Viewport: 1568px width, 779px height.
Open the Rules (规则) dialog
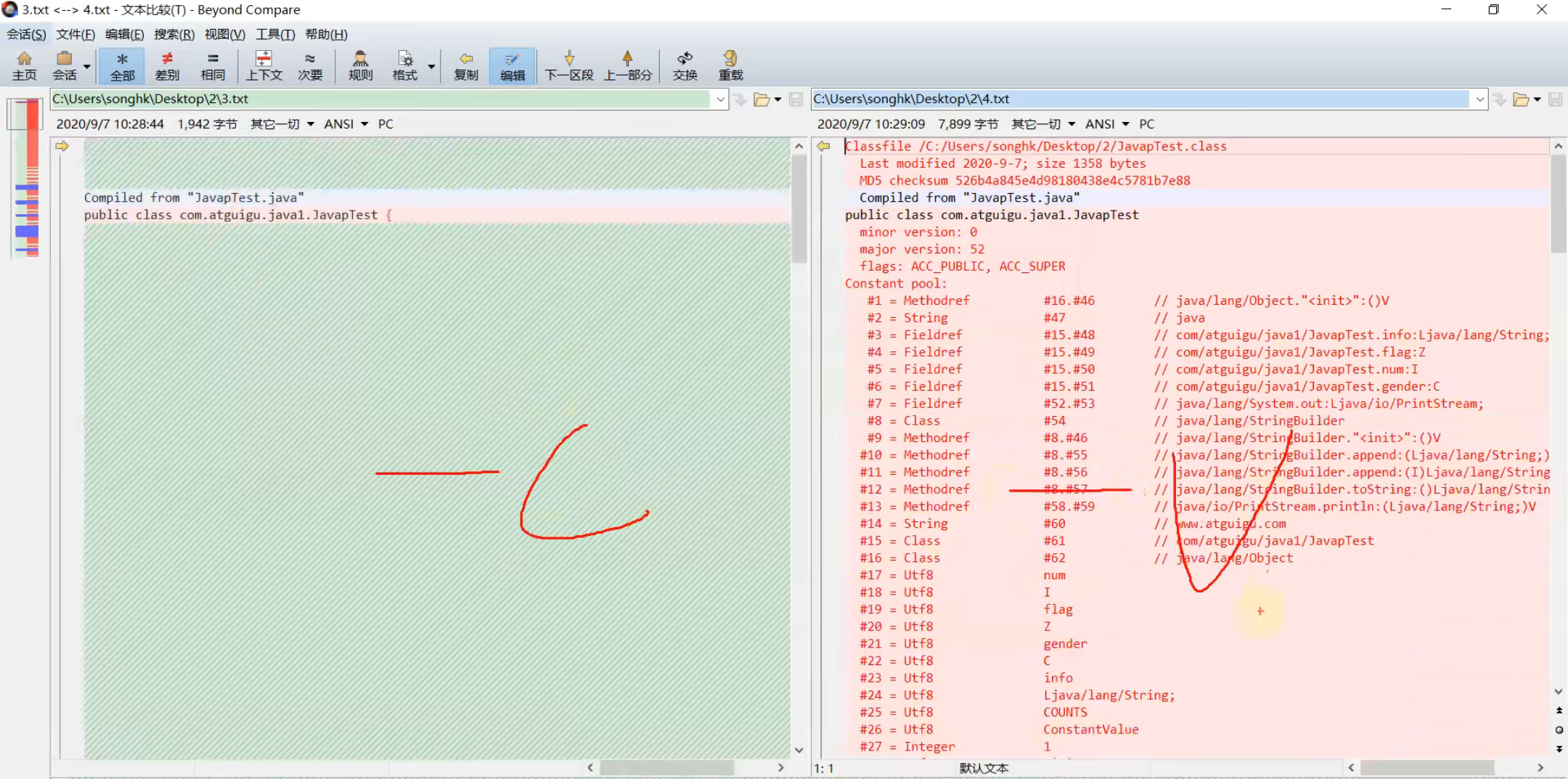point(360,65)
